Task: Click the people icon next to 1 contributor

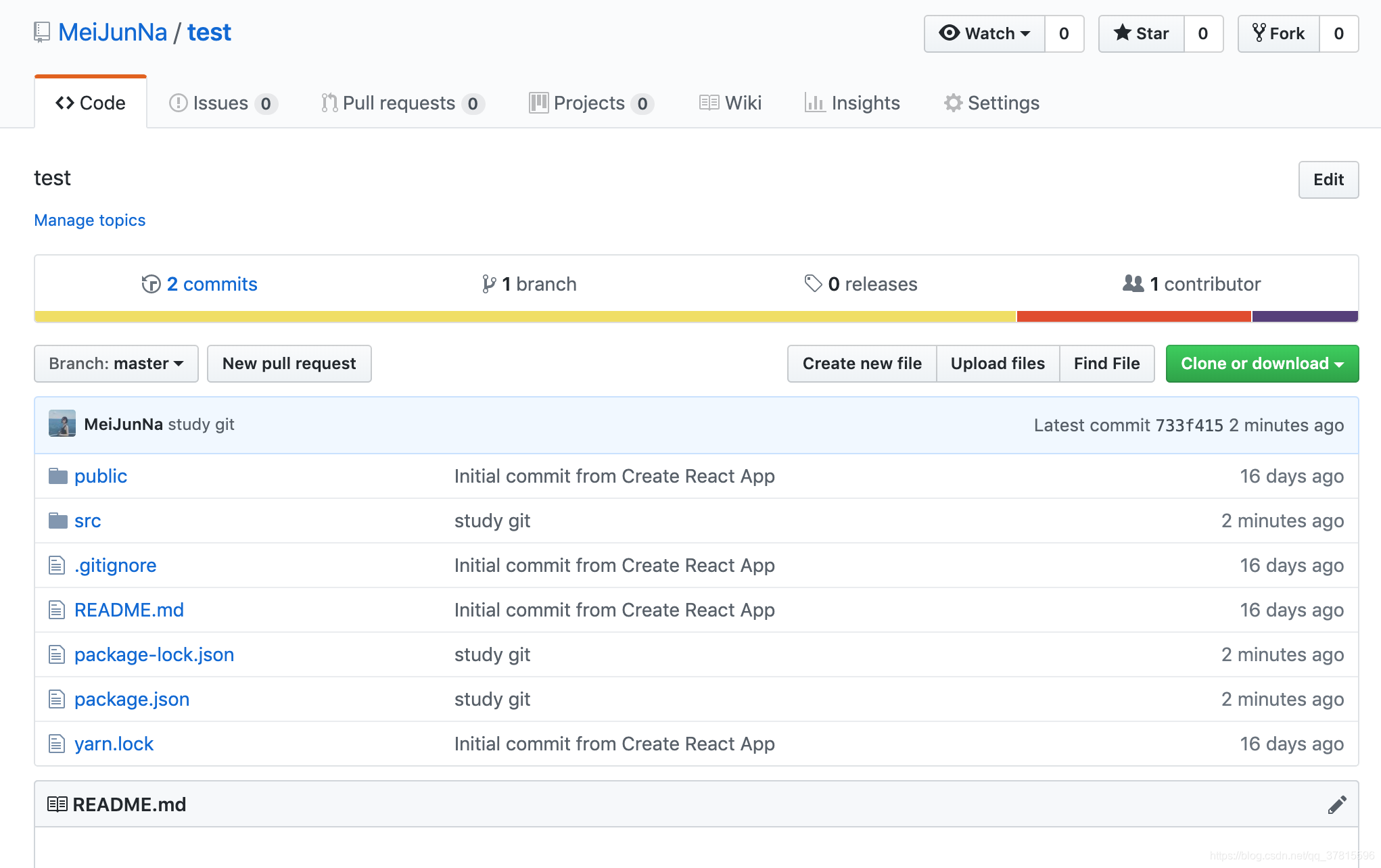Action: tap(1133, 283)
